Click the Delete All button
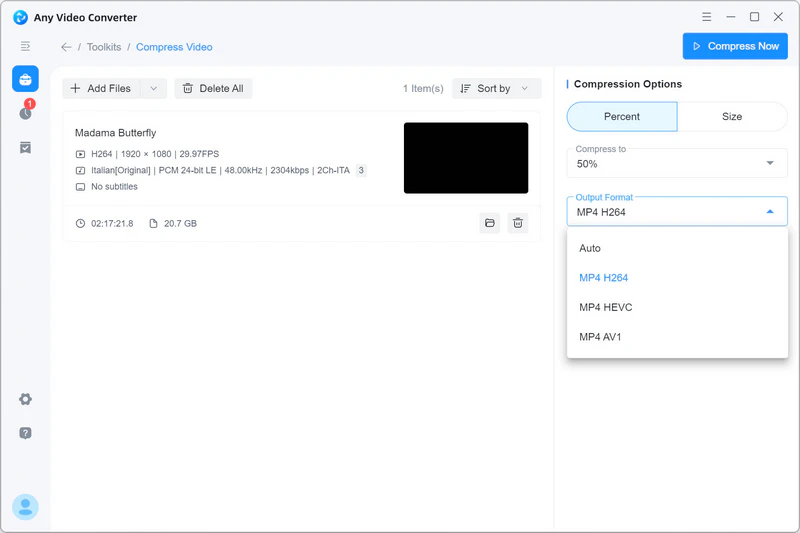Viewport: 800px width, 533px height. click(x=213, y=89)
